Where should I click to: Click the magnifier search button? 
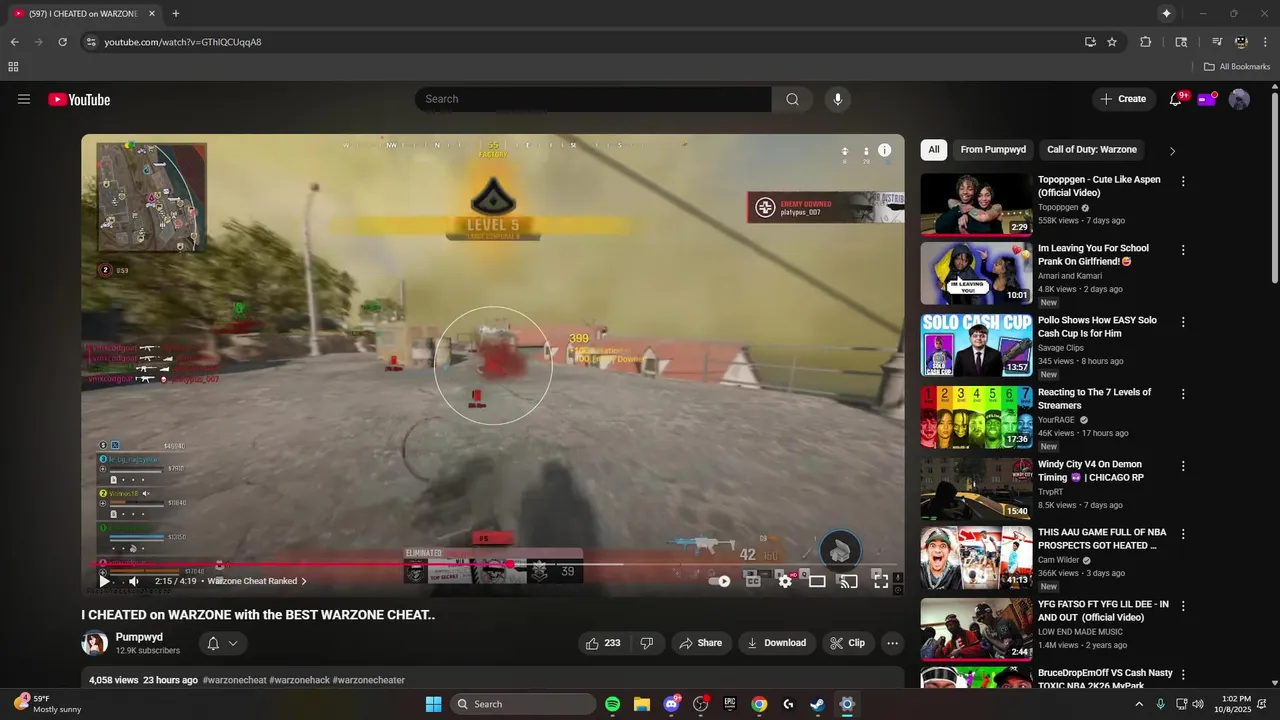[x=792, y=99]
